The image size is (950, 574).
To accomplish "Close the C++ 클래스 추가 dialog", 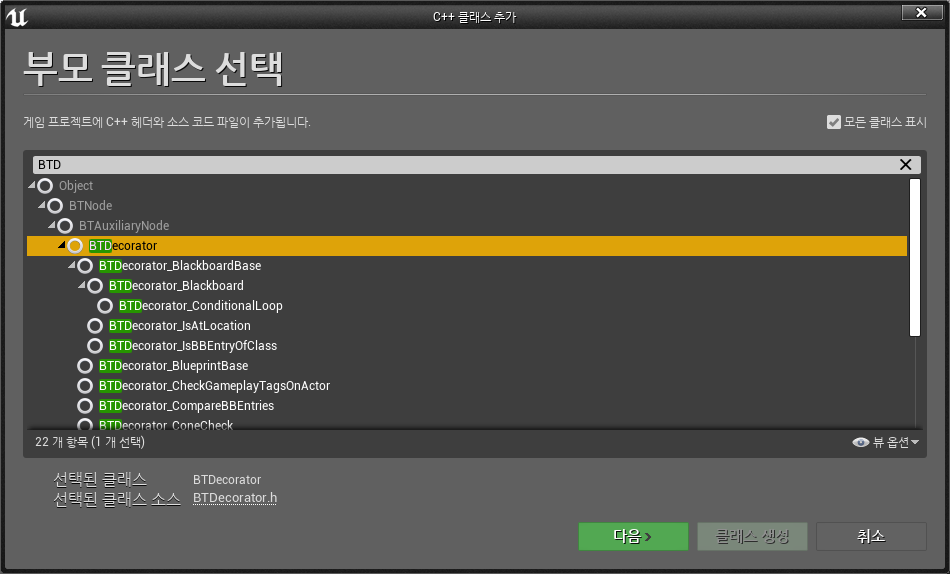I will tap(922, 12).
